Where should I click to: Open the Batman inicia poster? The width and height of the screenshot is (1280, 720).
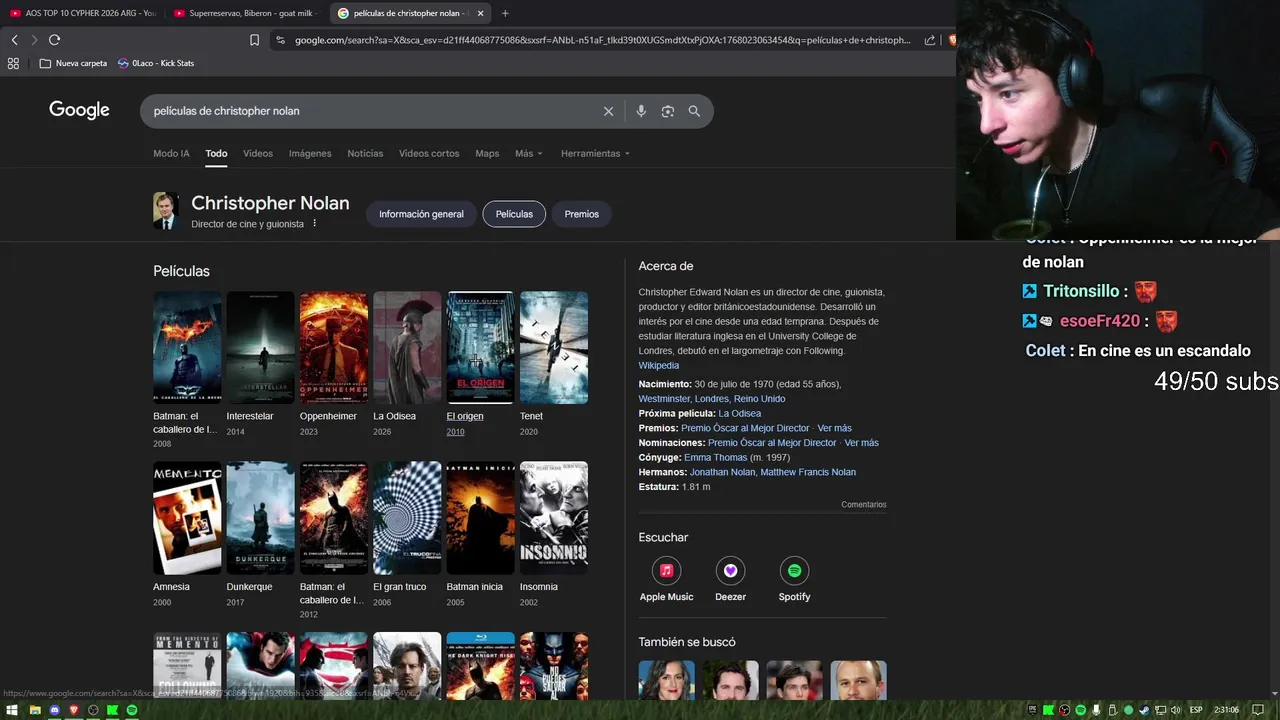tap(480, 518)
